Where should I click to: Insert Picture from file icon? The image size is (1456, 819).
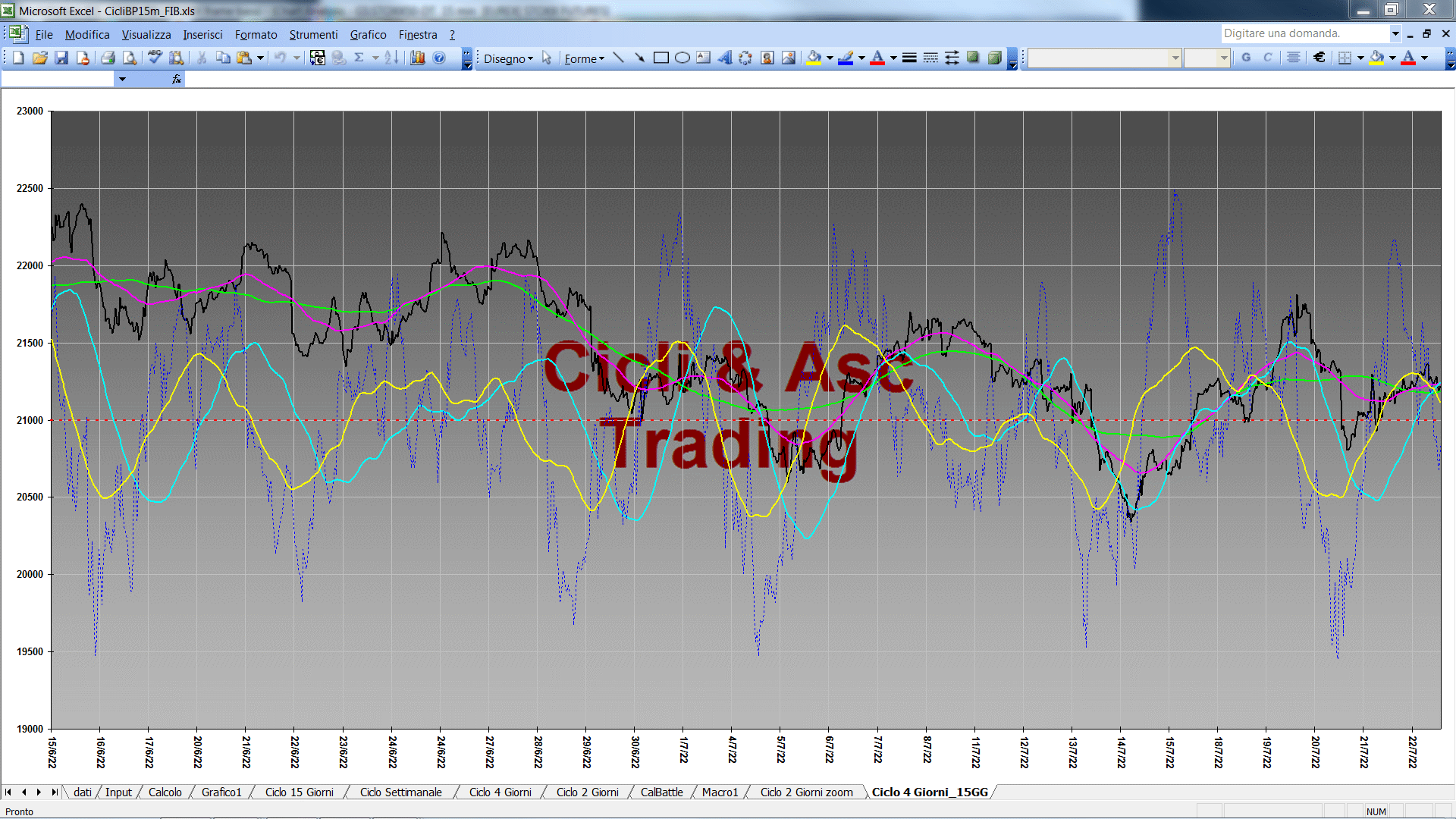click(789, 58)
